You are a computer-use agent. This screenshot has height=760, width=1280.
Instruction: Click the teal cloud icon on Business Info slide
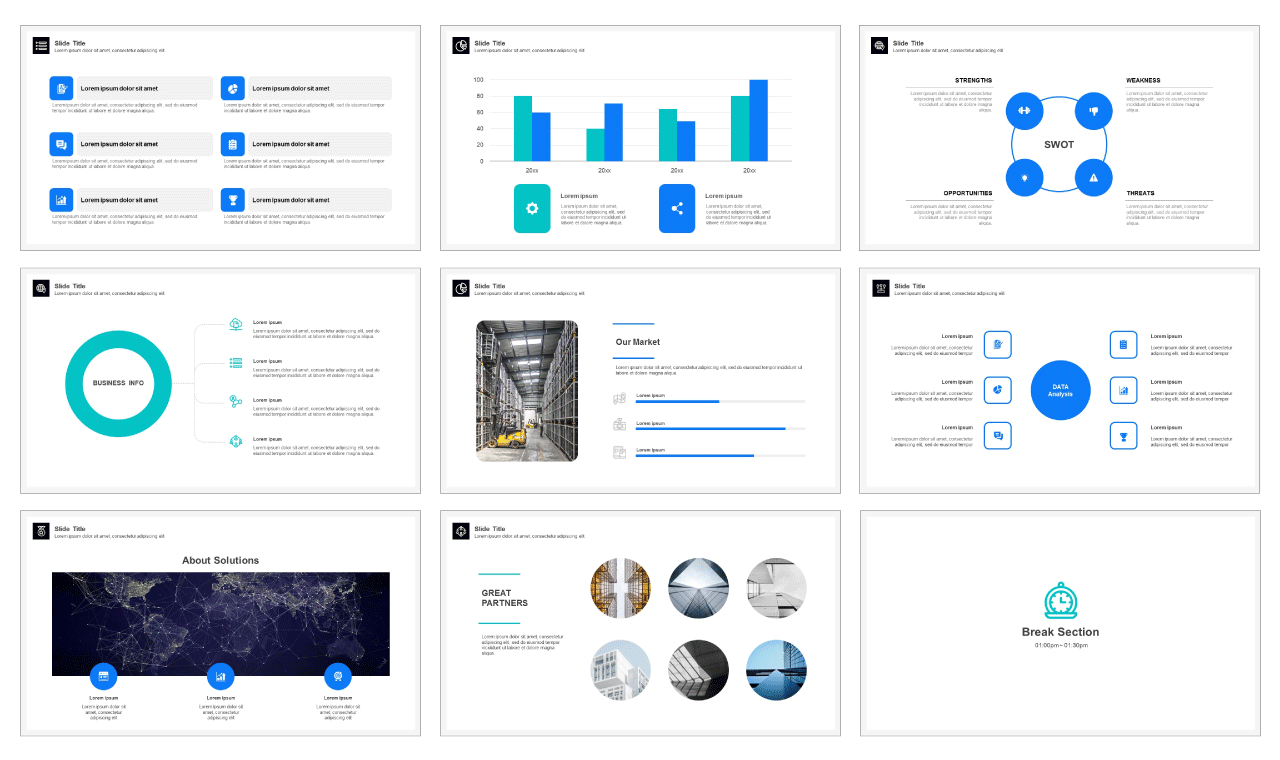(x=236, y=323)
